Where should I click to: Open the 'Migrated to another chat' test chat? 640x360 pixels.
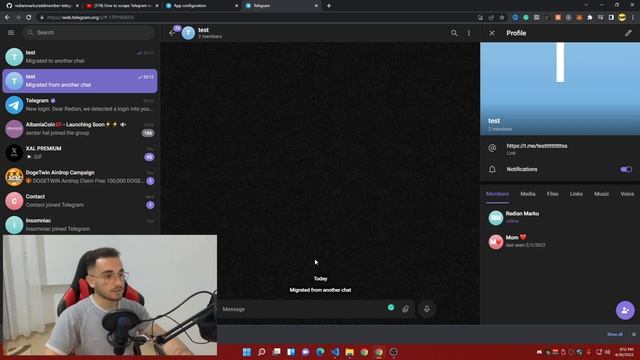(x=80, y=57)
